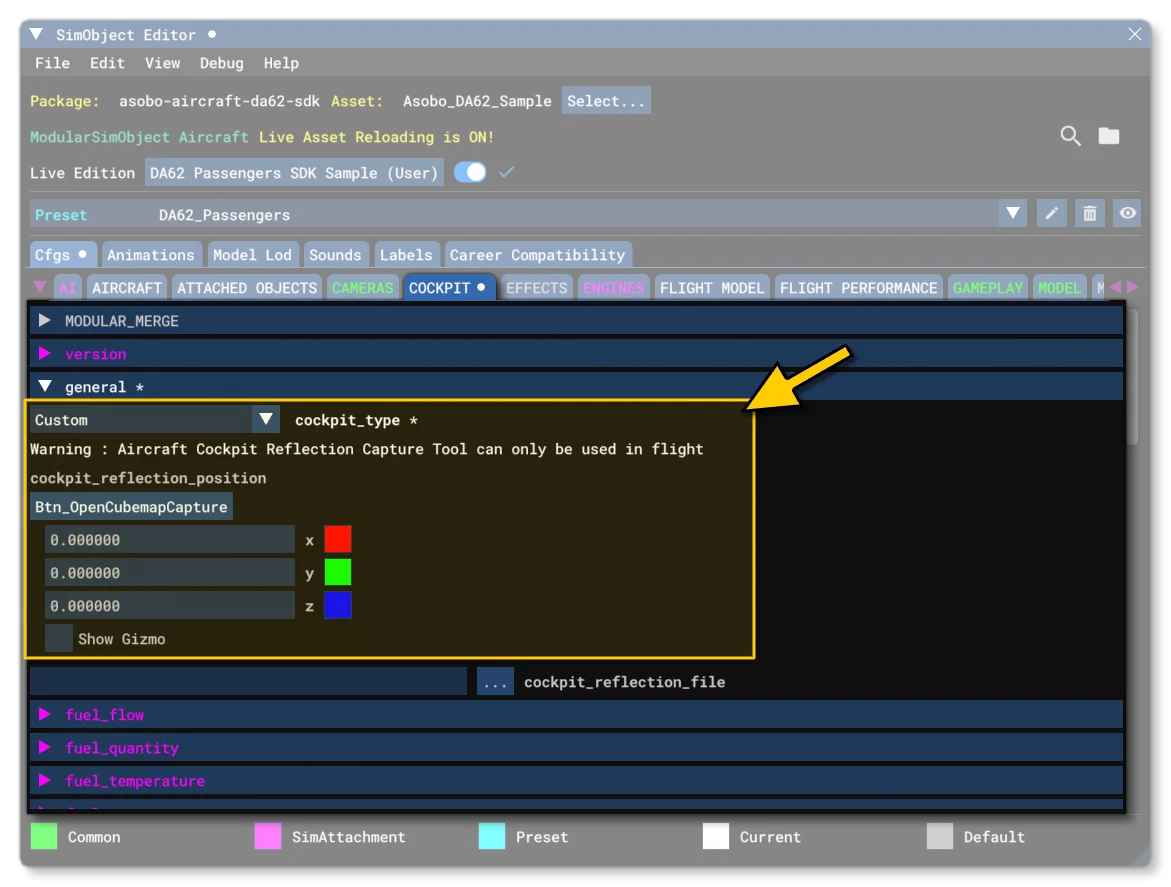The height and width of the screenshot is (887, 1171).
Task: Click the x position value field
Action: 170,539
